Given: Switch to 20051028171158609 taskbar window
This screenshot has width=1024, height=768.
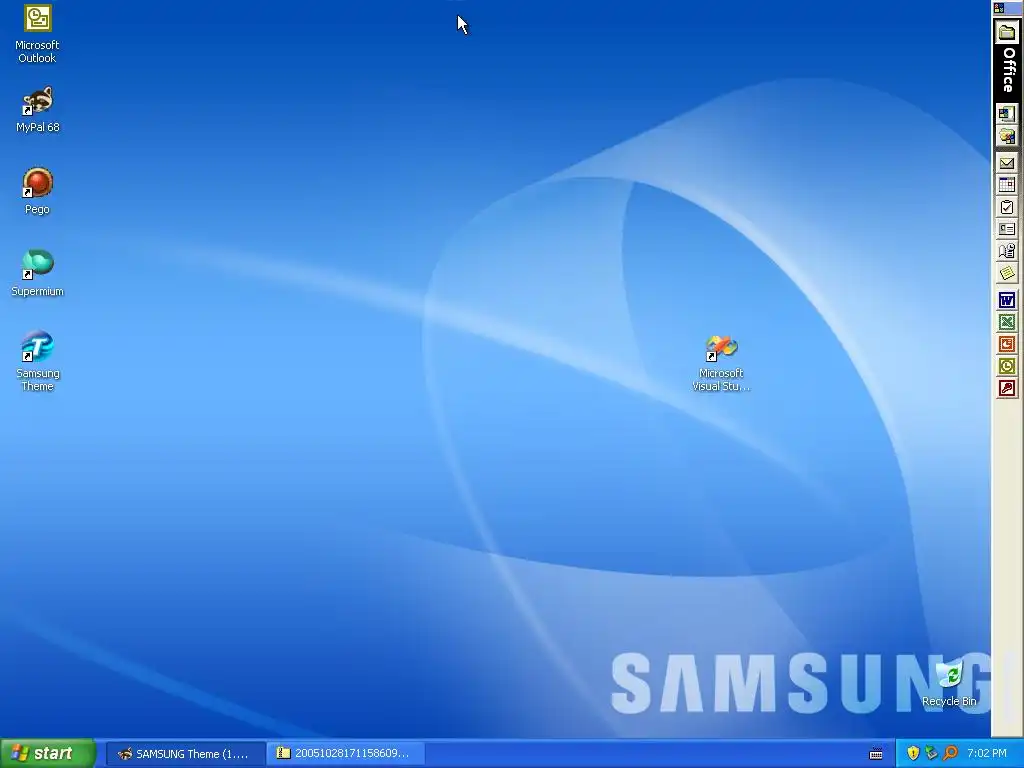Looking at the screenshot, I should tap(346, 754).
